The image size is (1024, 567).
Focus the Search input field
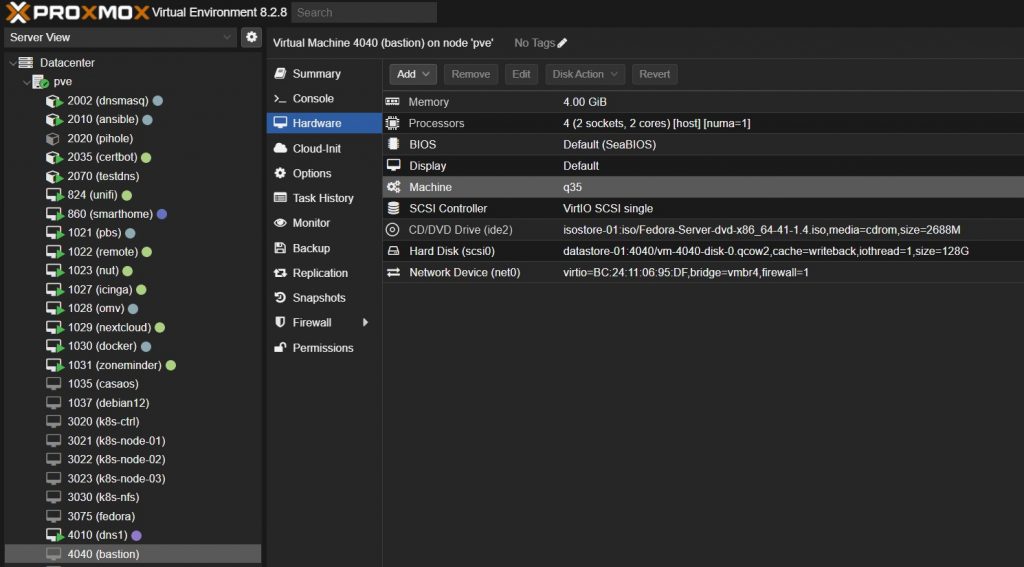[x=363, y=13]
